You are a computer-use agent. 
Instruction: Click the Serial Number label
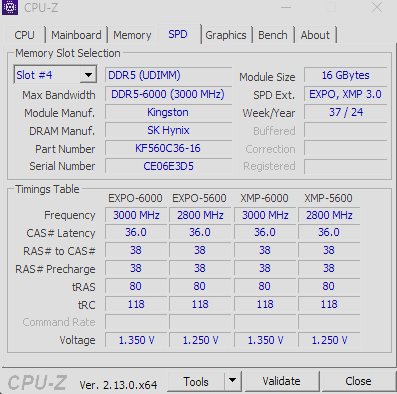[x=62, y=166]
